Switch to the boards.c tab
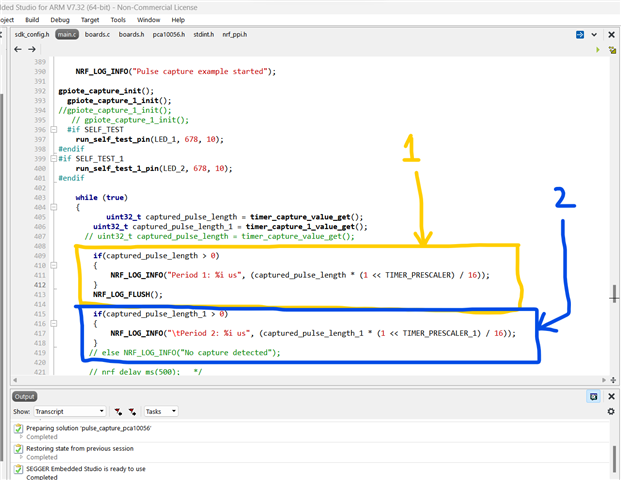The width and height of the screenshot is (621, 480). pyautogui.click(x=97, y=34)
